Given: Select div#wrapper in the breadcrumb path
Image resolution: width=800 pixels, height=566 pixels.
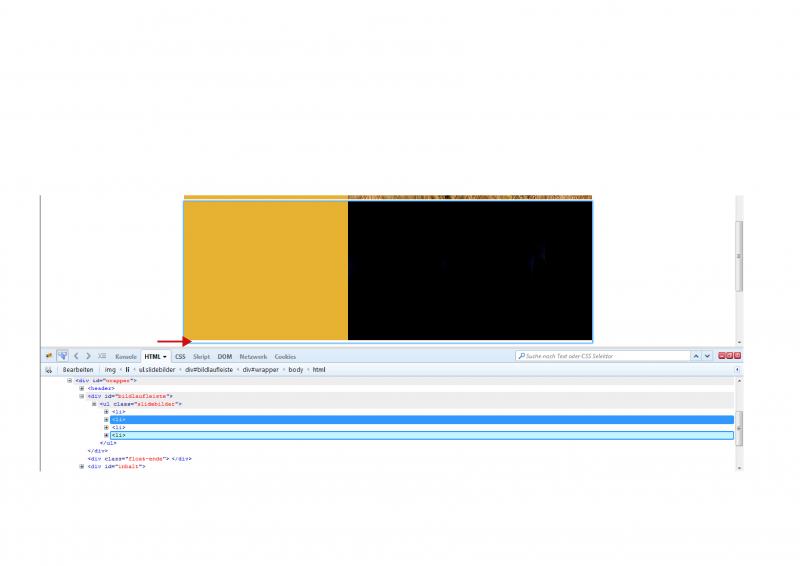Looking at the screenshot, I should click(x=258, y=370).
